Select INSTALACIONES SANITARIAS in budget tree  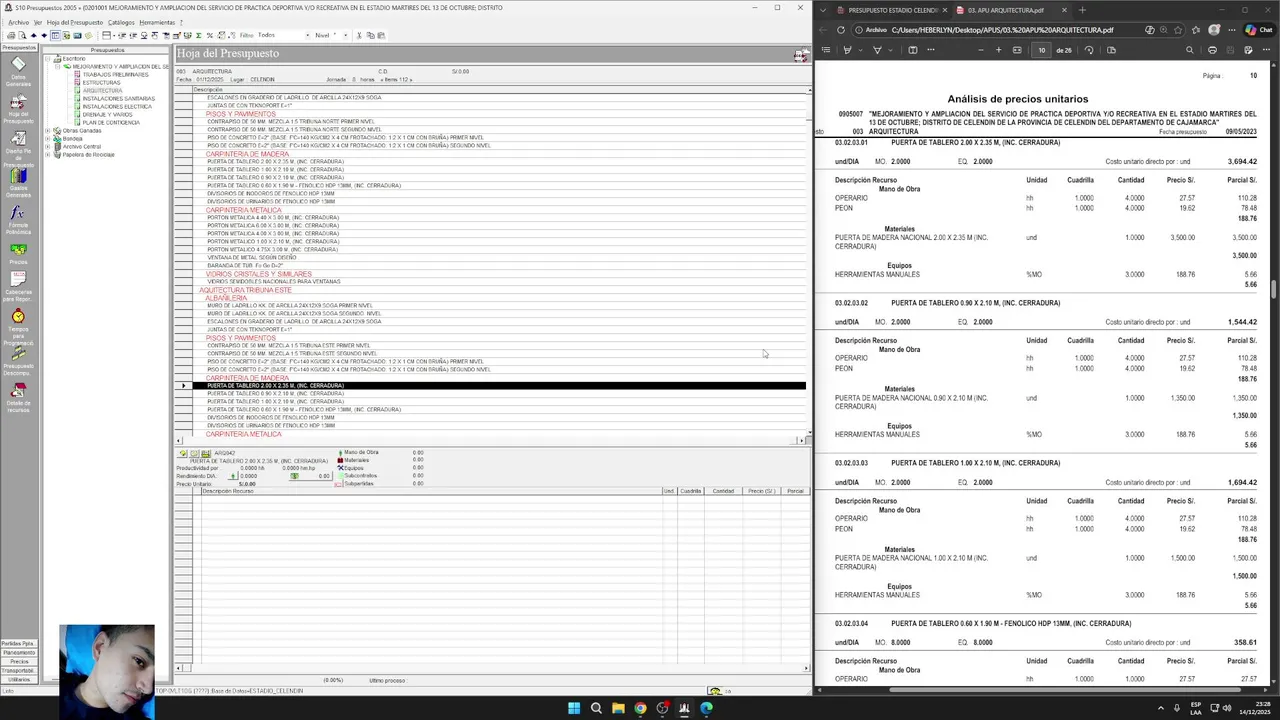click(x=118, y=99)
